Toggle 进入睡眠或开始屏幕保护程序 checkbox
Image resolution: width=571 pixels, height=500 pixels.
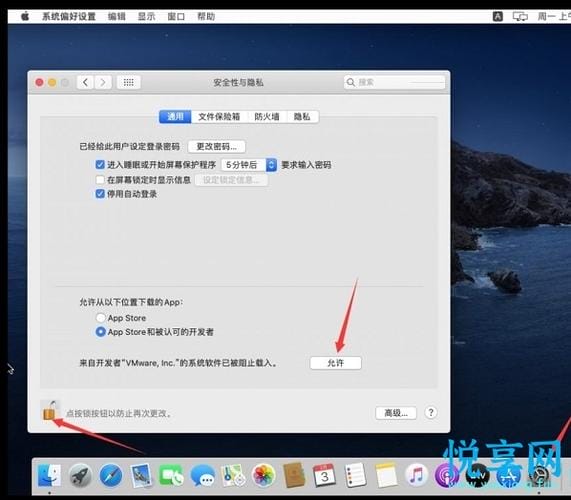pos(100,165)
